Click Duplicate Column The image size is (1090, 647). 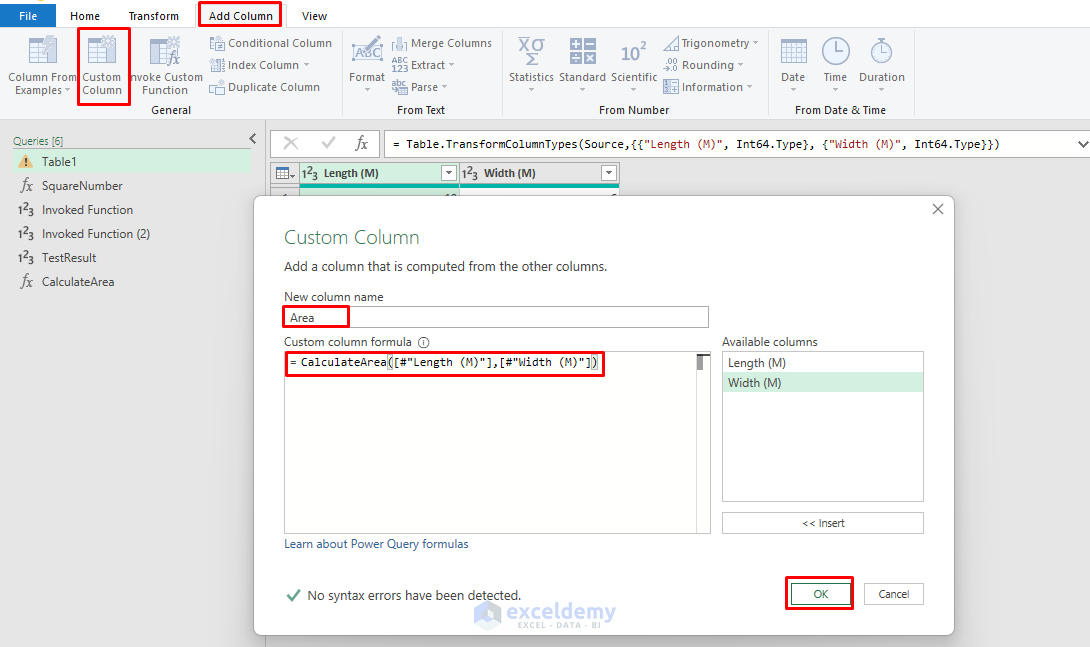(x=265, y=88)
